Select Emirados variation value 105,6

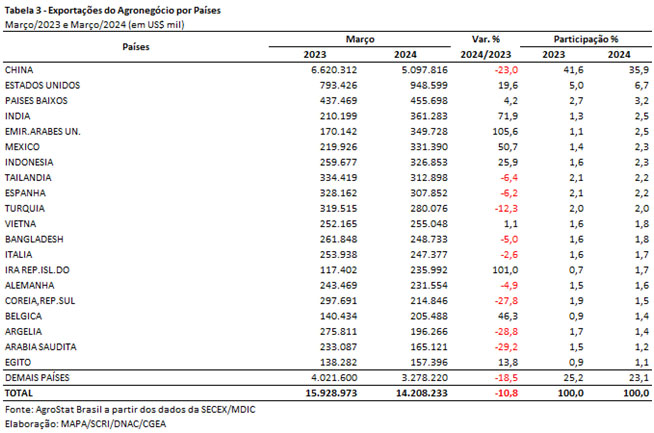coord(505,131)
